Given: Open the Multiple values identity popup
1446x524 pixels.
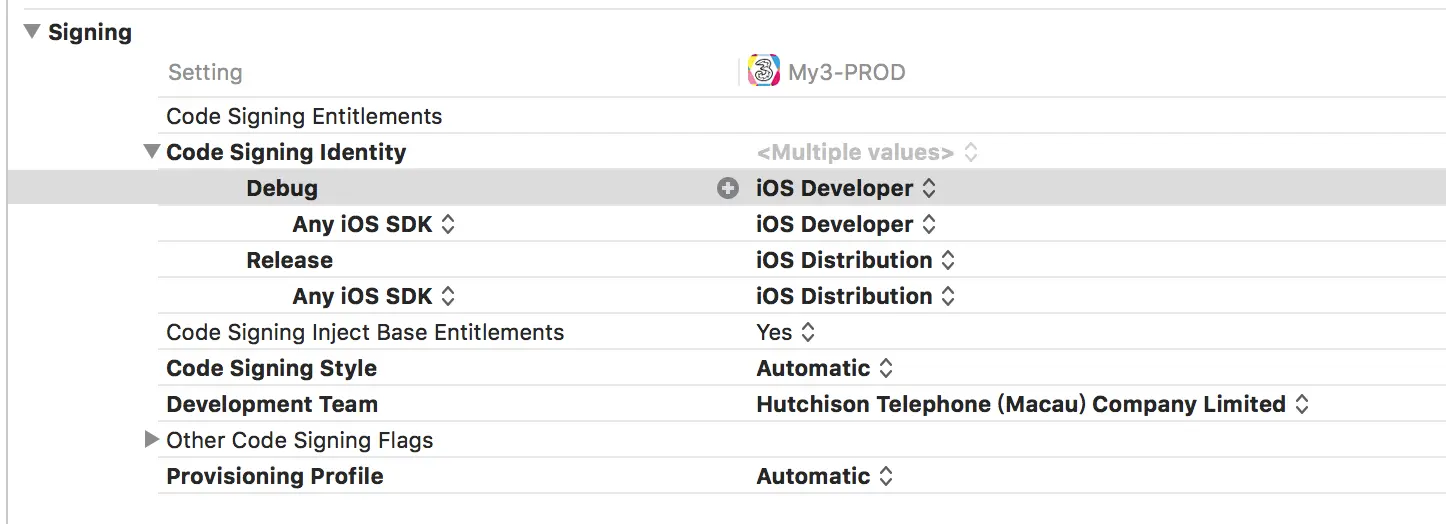Looking at the screenshot, I should point(867,152).
